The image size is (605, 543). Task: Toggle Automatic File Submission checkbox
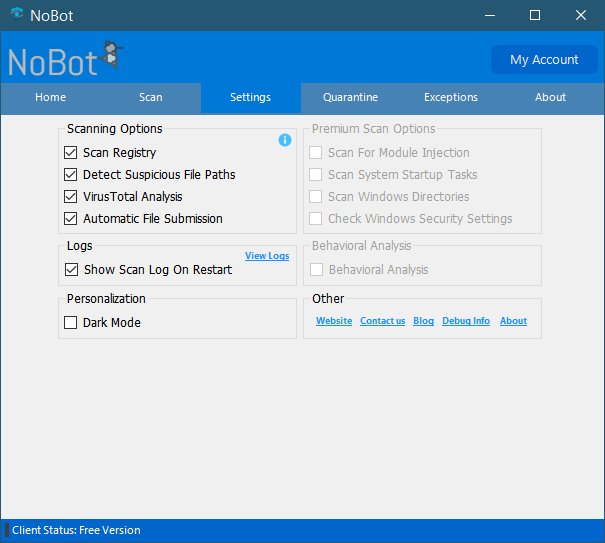click(71, 218)
